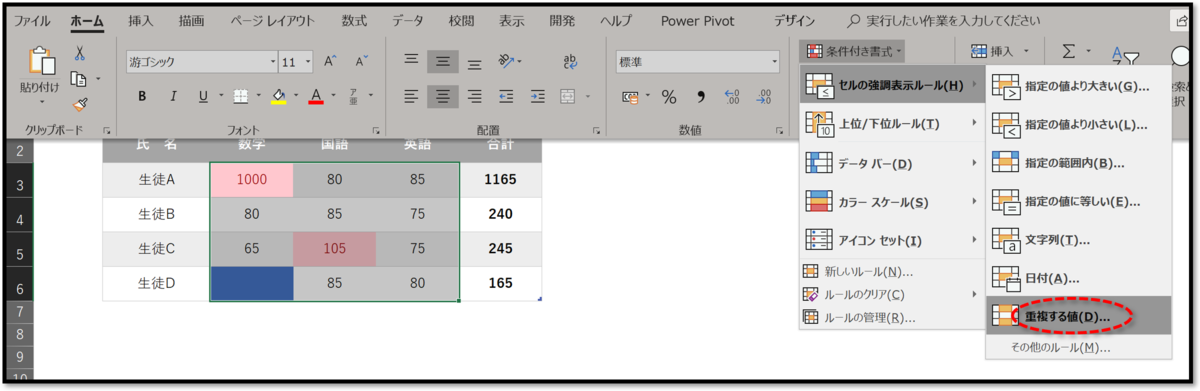Copy selection with the copy icon

(x=79, y=79)
